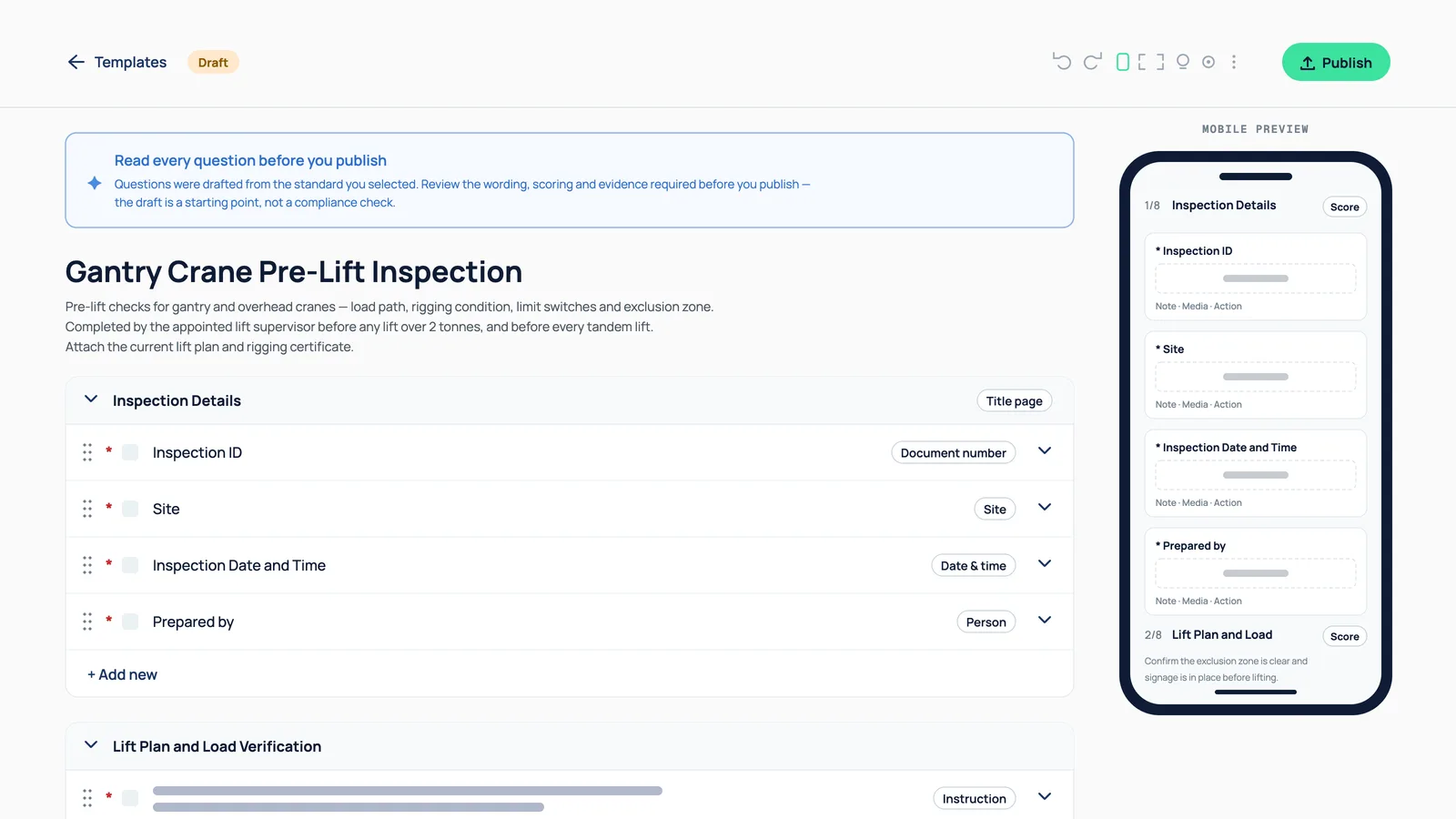Screen dimensions: 1456x819
Task: Click Inspection ID field in mobile preview
Action: (x=1255, y=278)
